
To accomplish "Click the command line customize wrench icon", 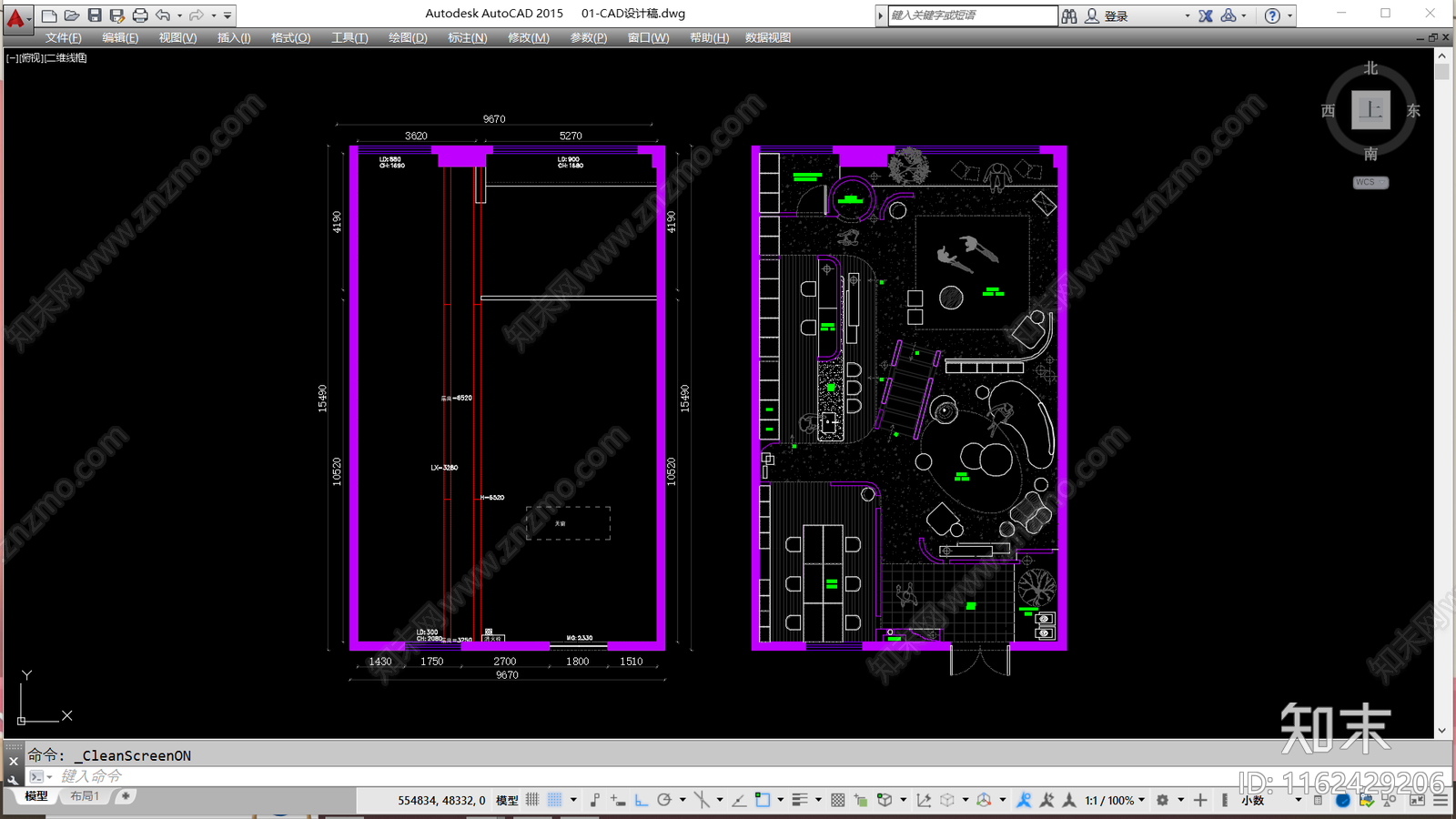I will (x=13, y=779).
